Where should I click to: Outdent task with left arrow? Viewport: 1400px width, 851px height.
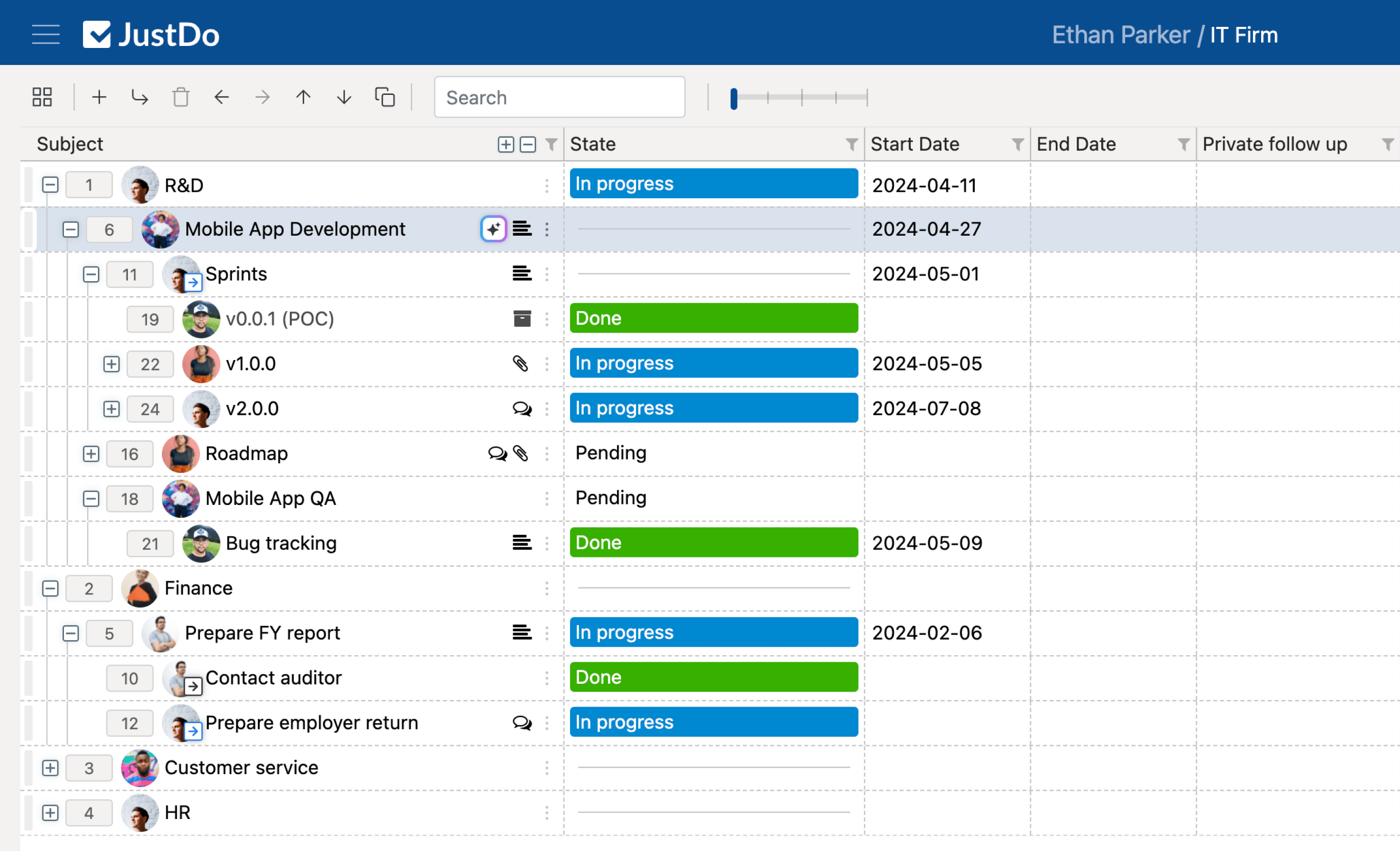[221, 97]
